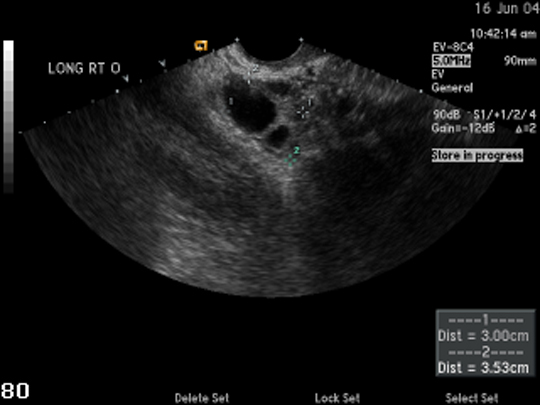Click the lower focal zone arrow marker

125,79
